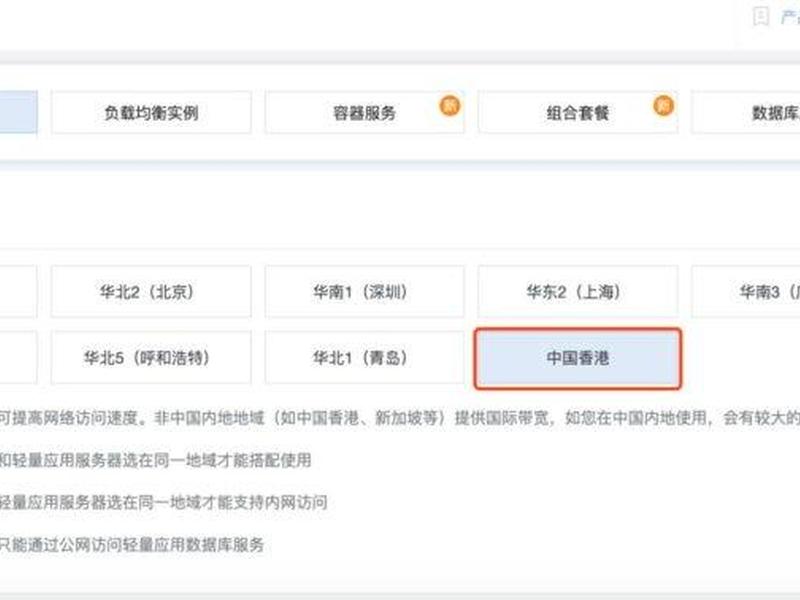The height and width of the screenshot is (600, 800).
Task: Choose region 华北5（呼和浩特）
Action: [x=151, y=358]
